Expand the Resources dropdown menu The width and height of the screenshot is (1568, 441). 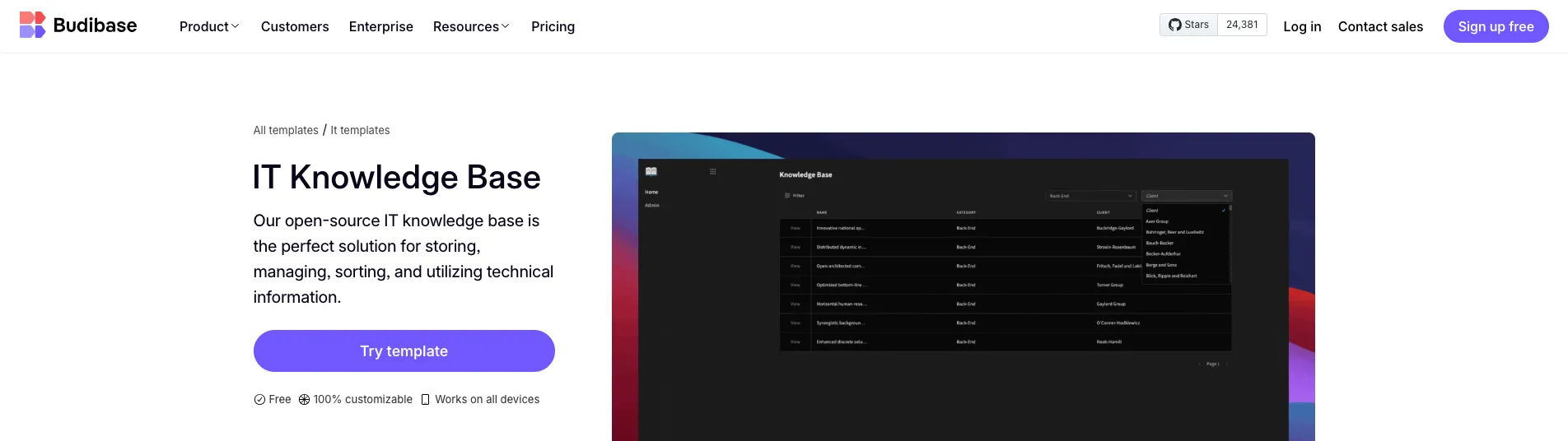tap(471, 26)
